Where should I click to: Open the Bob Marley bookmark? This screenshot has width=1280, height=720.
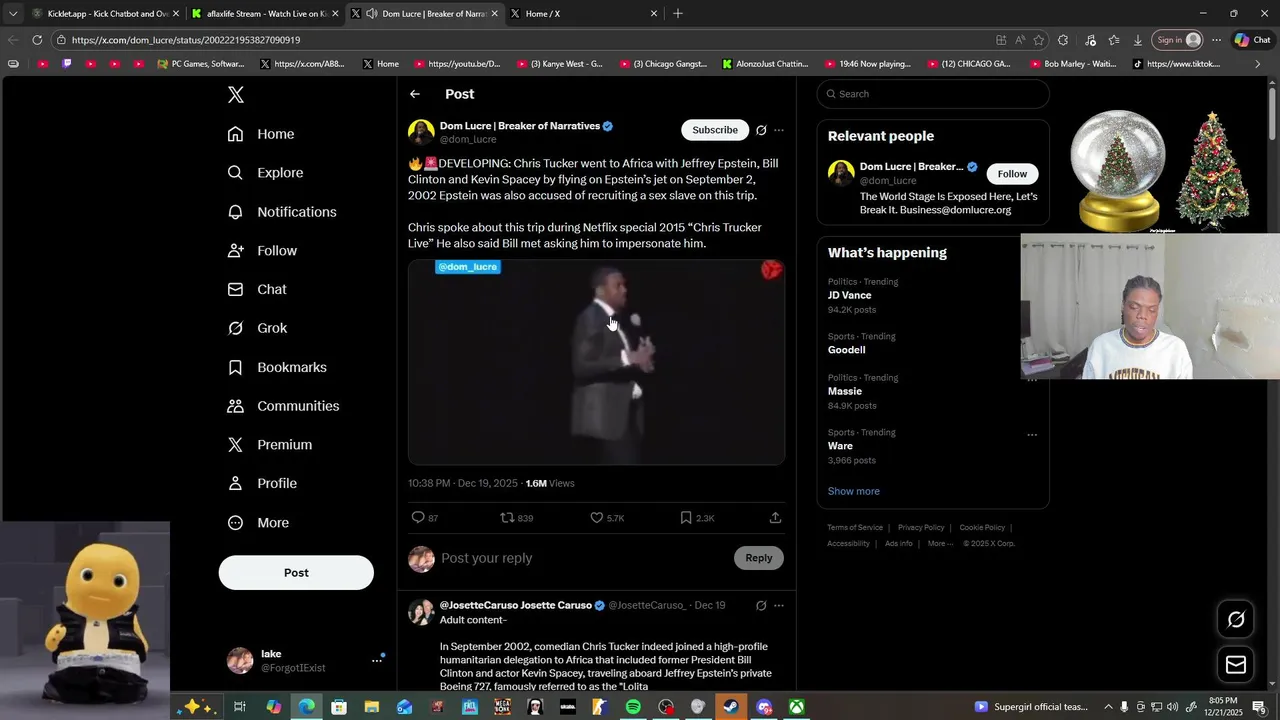(x=1073, y=64)
